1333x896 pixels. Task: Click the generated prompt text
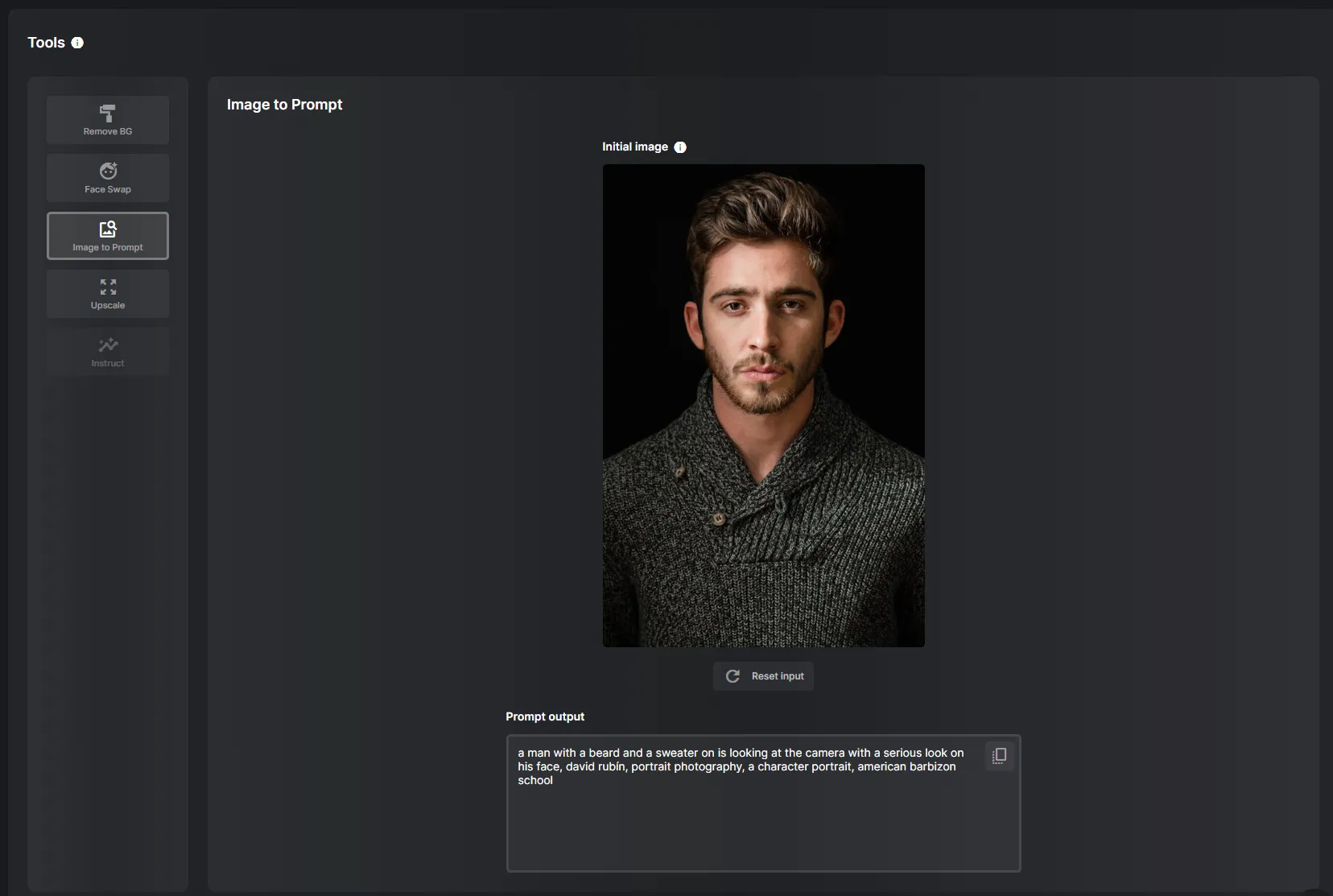[x=741, y=766]
